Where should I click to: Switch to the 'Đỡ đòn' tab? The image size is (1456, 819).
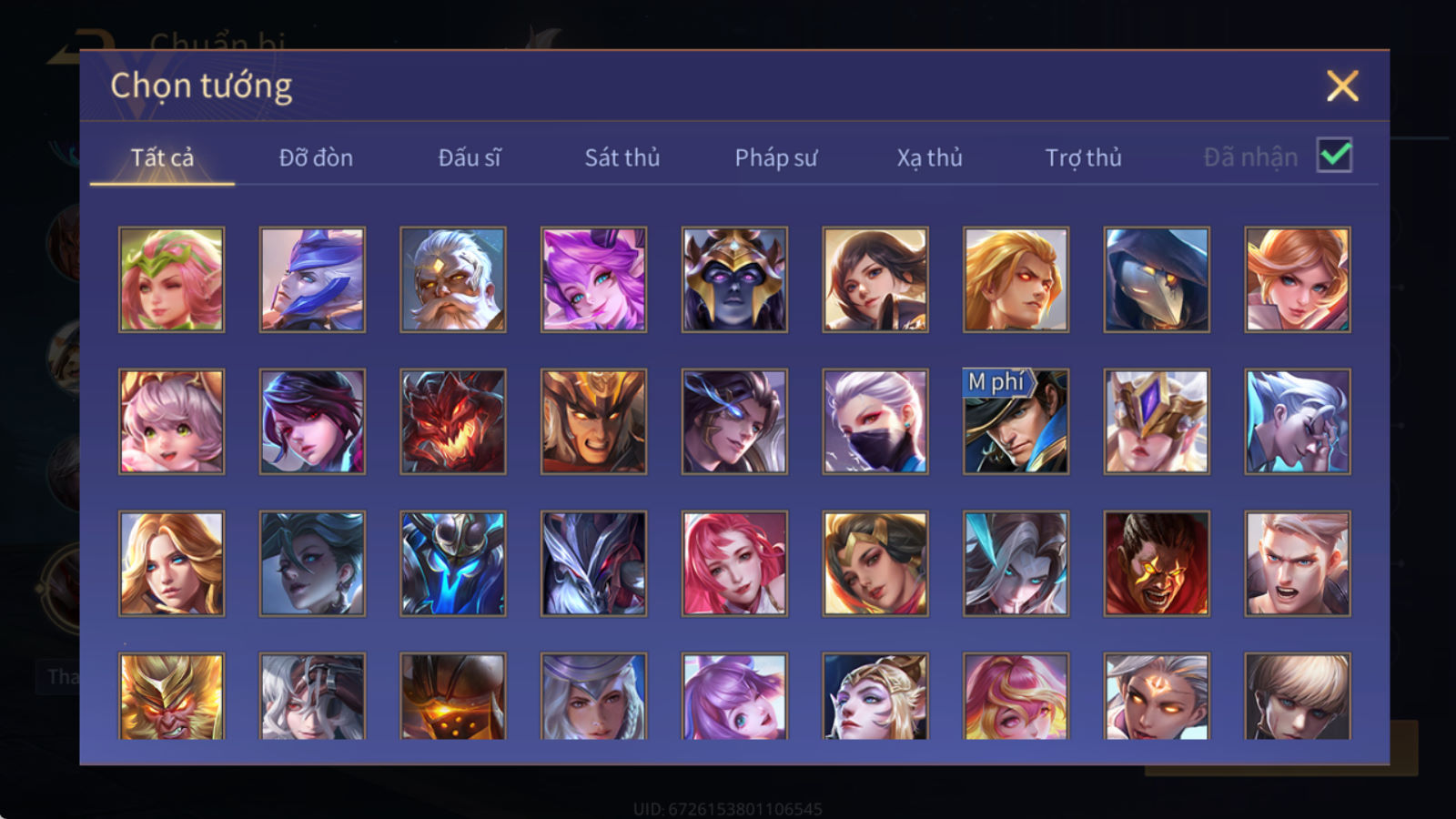[316, 157]
